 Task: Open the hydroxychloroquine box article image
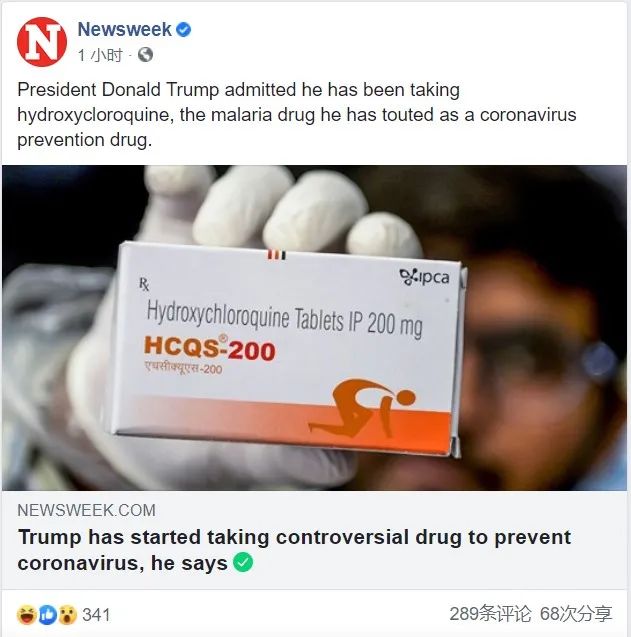pyautogui.click(x=314, y=328)
